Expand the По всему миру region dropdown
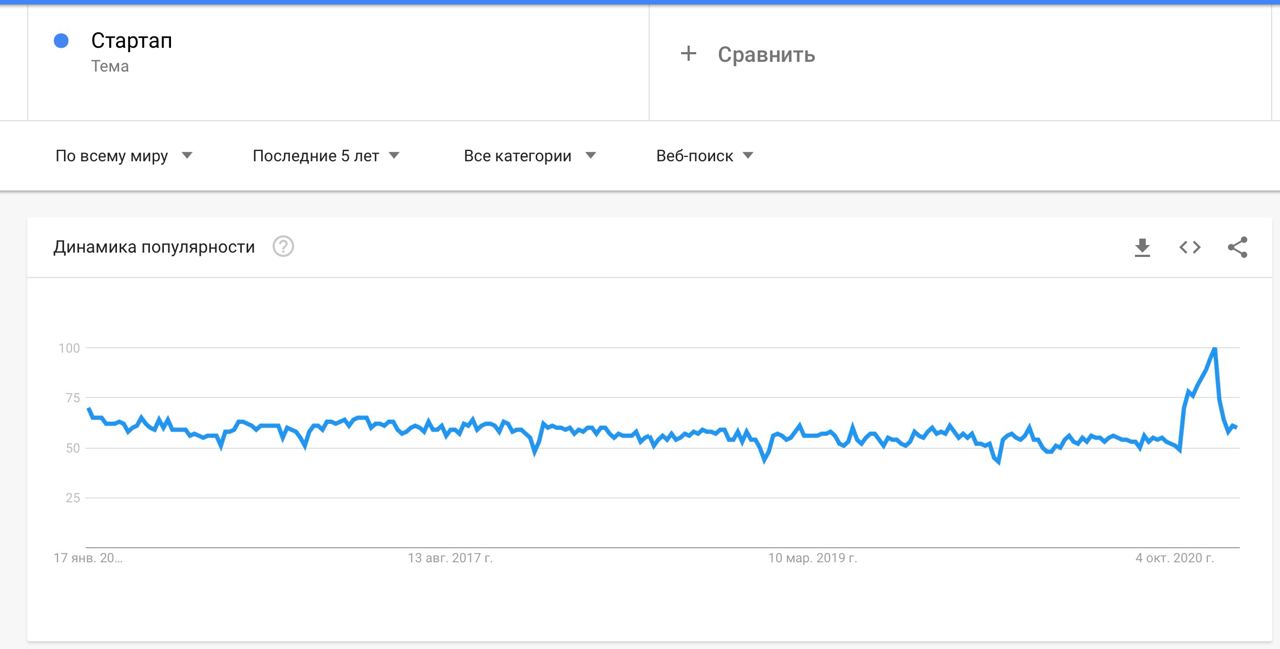The height and width of the screenshot is (649, 1280). 124,156
